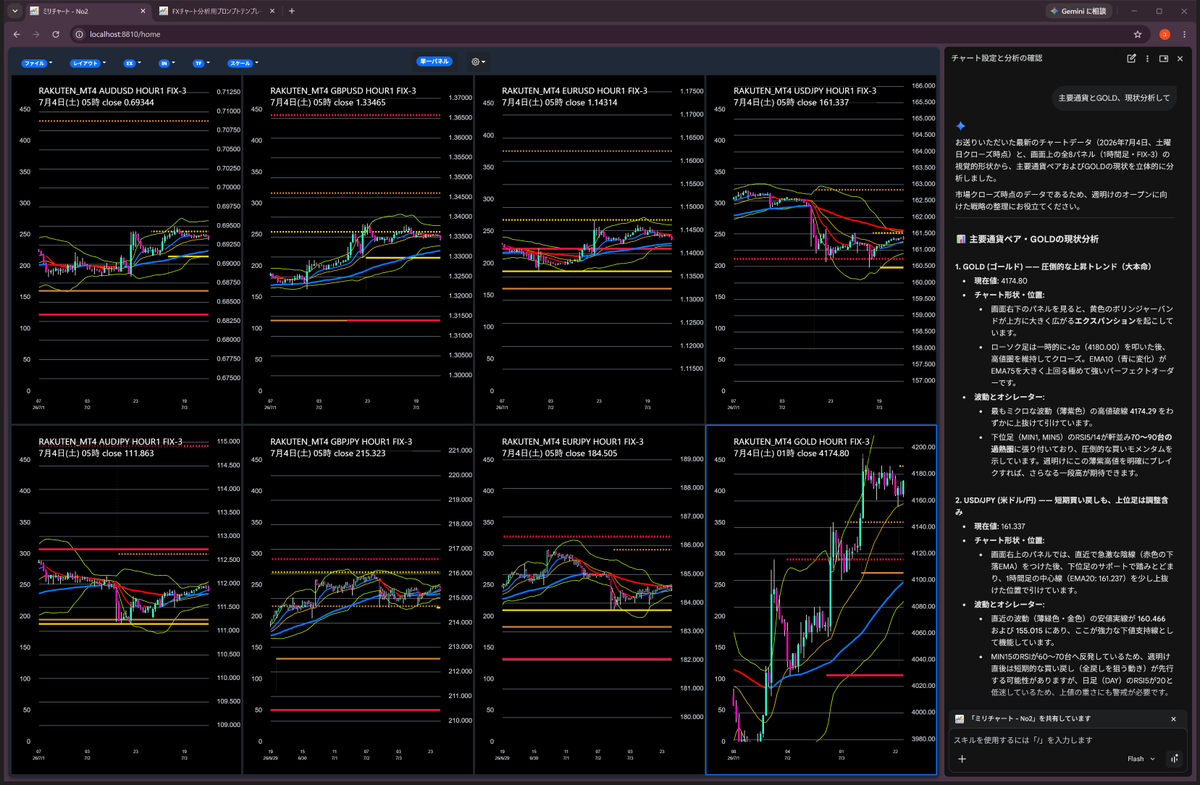The image size is (1200, 785).
Task: Close the ミリチャート - No2 tab
Action: tap(141, 11)
